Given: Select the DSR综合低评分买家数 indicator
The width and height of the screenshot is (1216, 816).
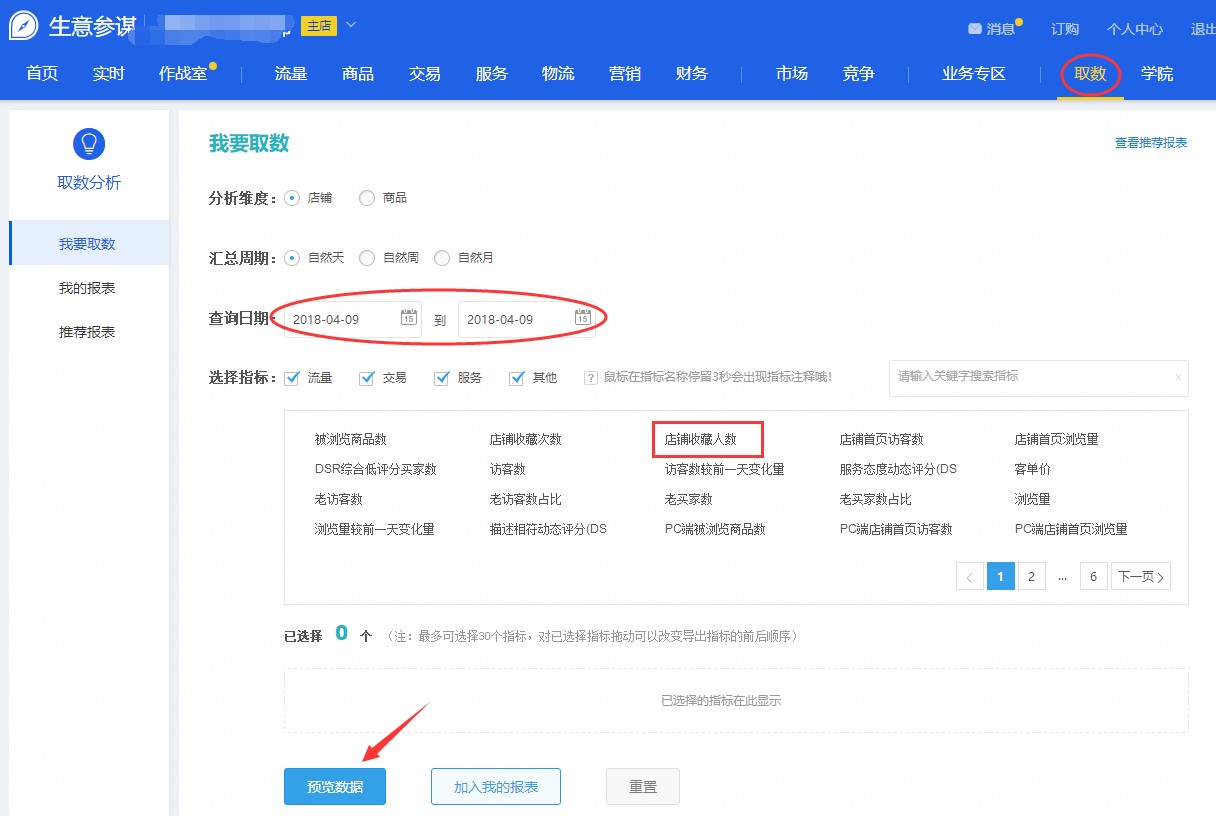Looking at the screenshot, I should point(376,469).
